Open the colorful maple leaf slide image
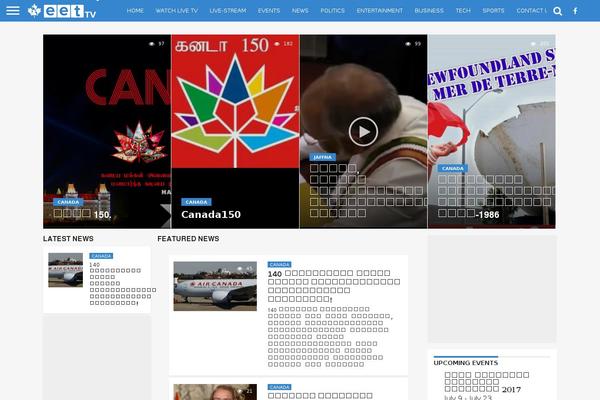The height and width of the screenshot is (400, 600). (x=235, y=101)
